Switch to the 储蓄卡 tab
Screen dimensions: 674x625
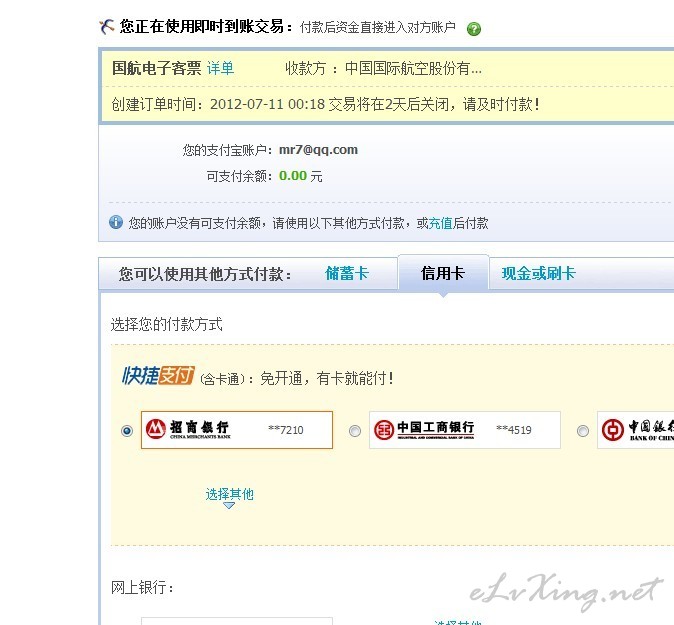pos(347,273)
